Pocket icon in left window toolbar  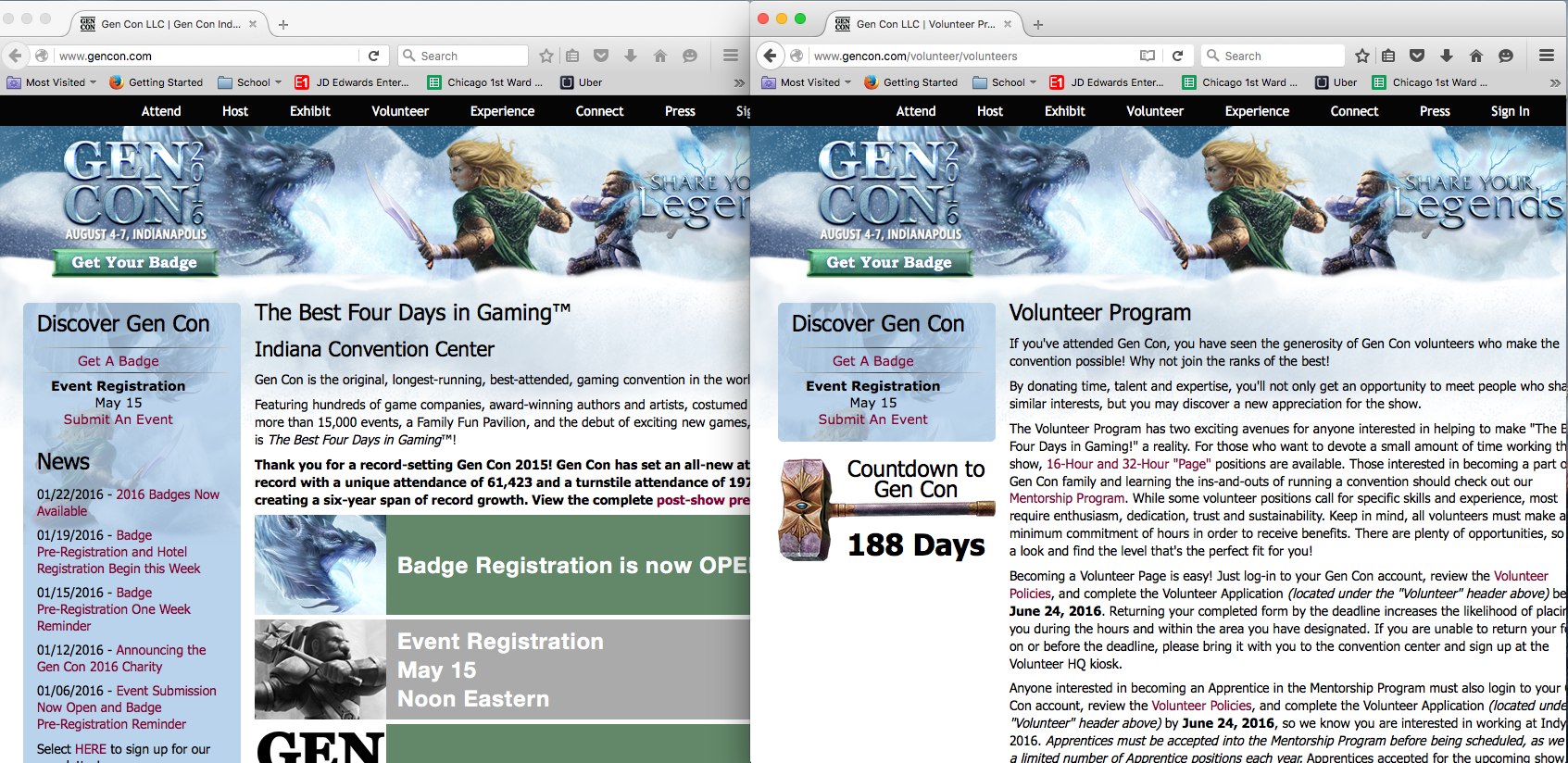[x=601, y=56]
